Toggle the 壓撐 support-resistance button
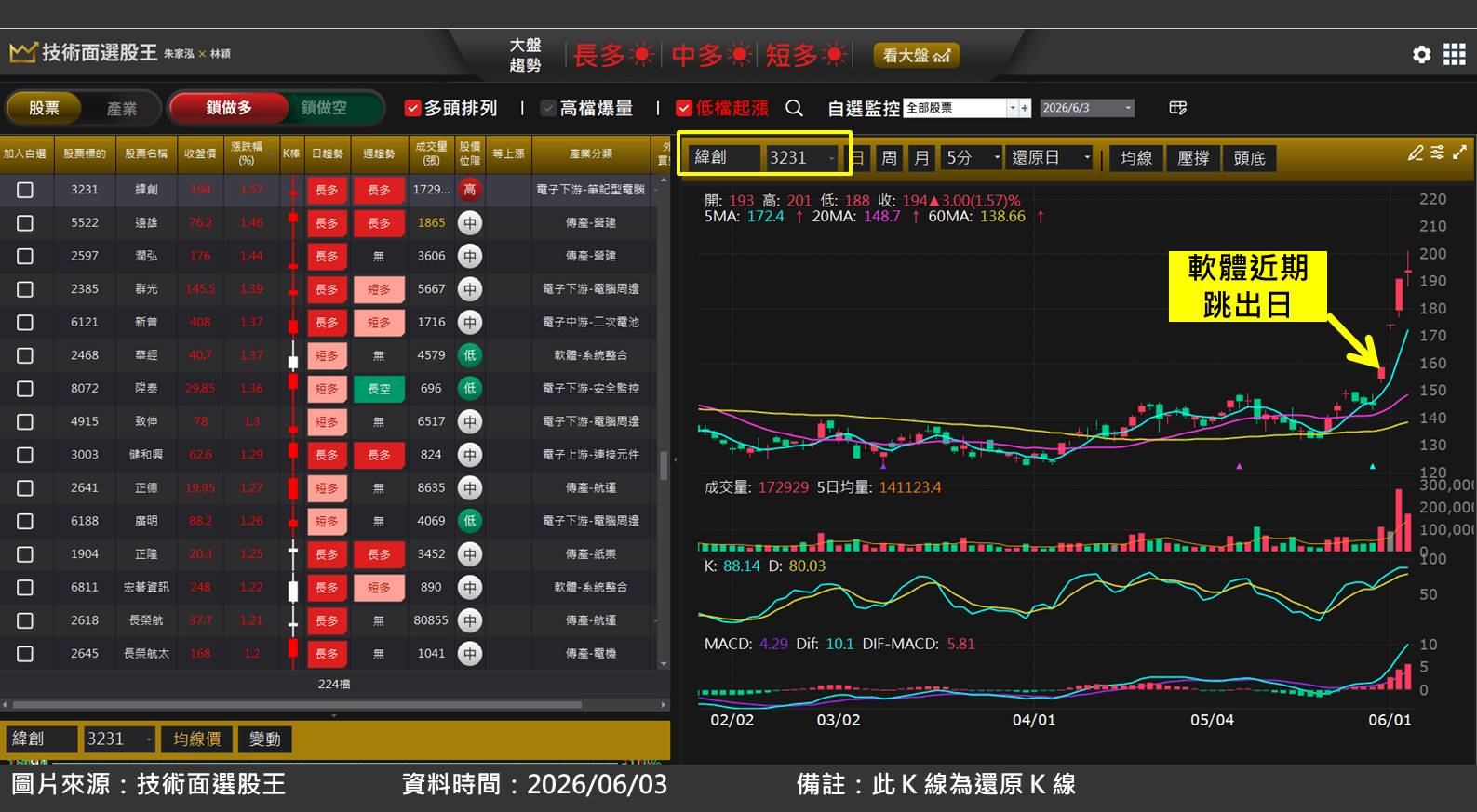 (x=1193, y=158)
